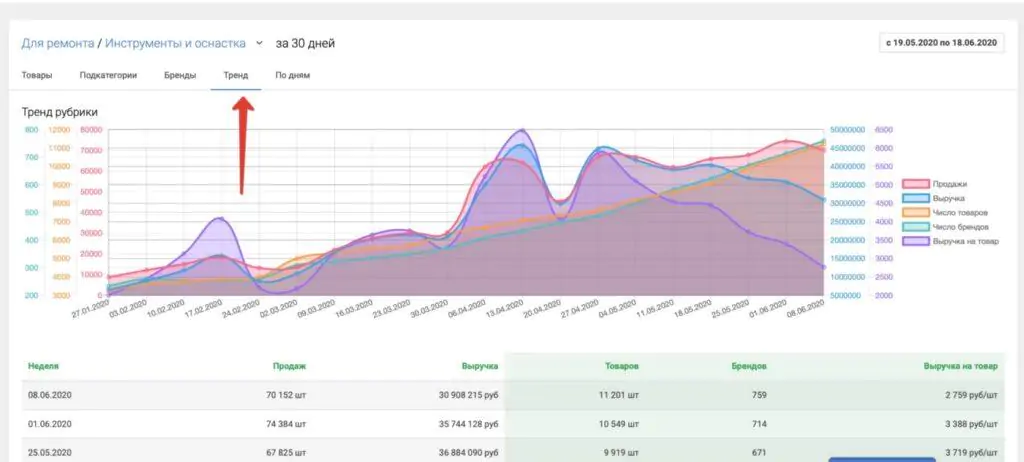This screenshot has height=462, width=1024.
Task: Toggle the blue Выручка legend swatch
Action: [x=916, y=198]
